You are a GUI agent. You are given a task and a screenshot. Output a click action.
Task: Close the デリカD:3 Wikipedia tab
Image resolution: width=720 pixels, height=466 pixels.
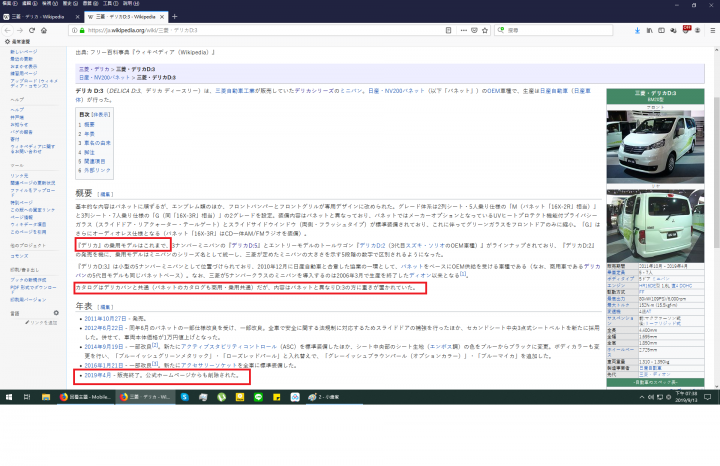162,17
